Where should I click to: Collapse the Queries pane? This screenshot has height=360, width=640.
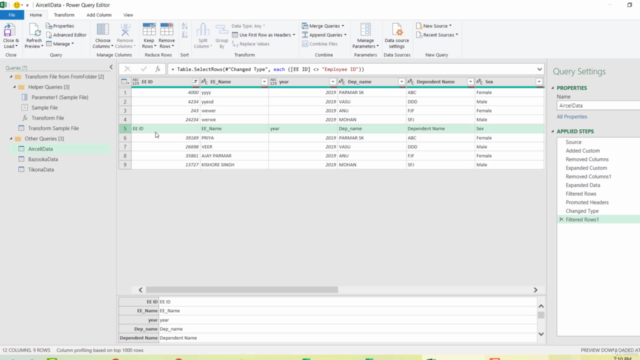coord(111,67)
